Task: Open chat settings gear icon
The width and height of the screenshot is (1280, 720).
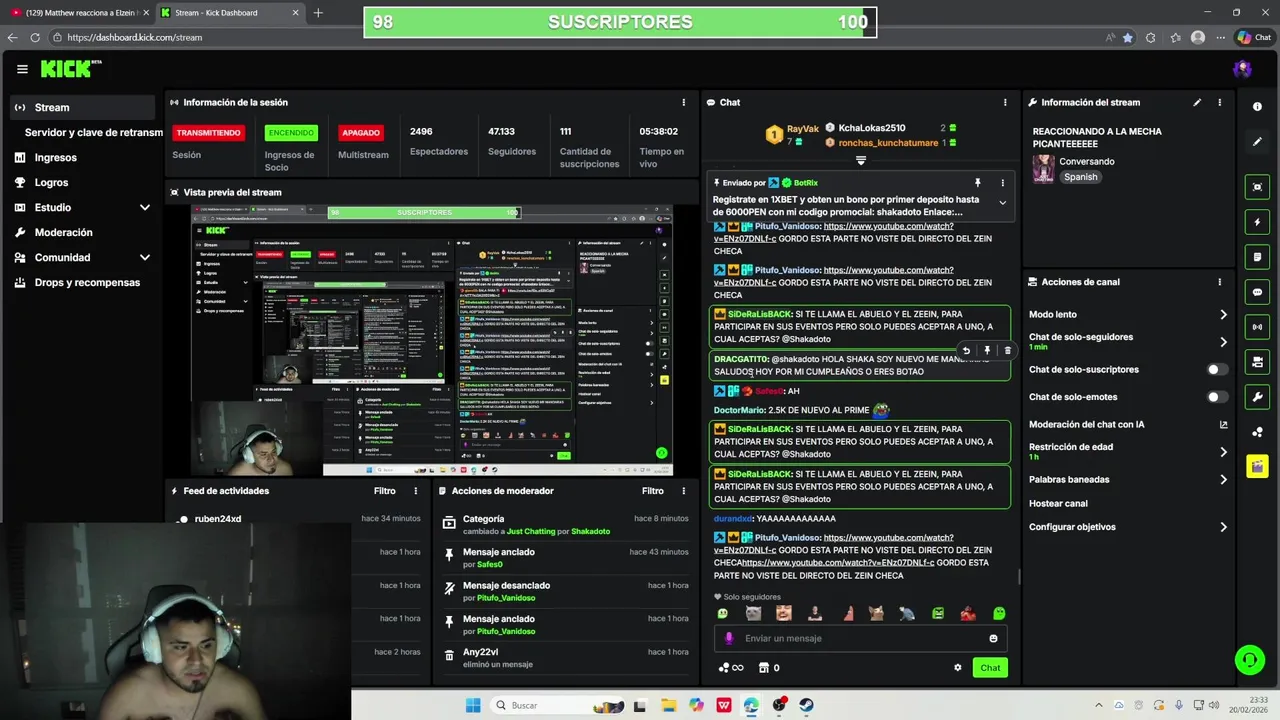Action: click(x=957, y=668)
